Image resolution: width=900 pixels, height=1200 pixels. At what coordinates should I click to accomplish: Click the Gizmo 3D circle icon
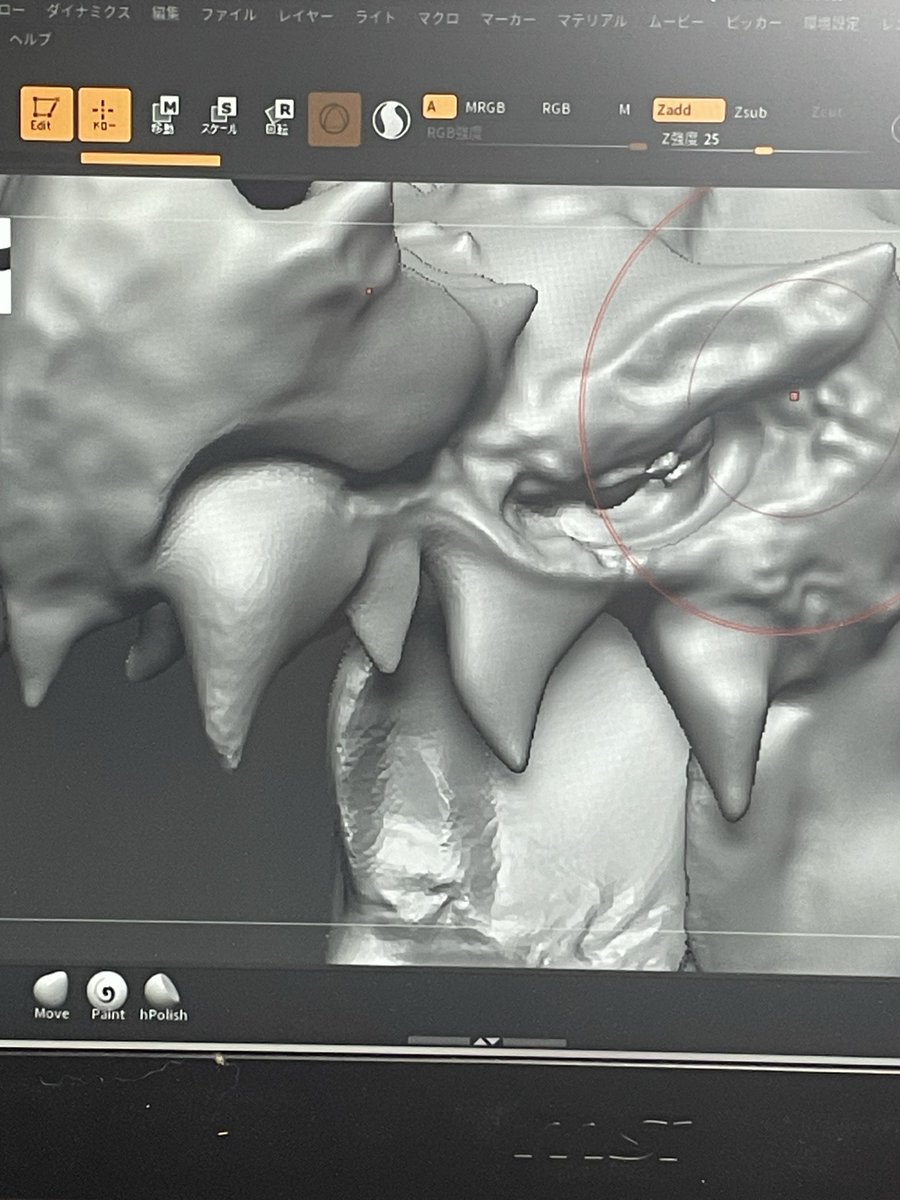(334, 120)
